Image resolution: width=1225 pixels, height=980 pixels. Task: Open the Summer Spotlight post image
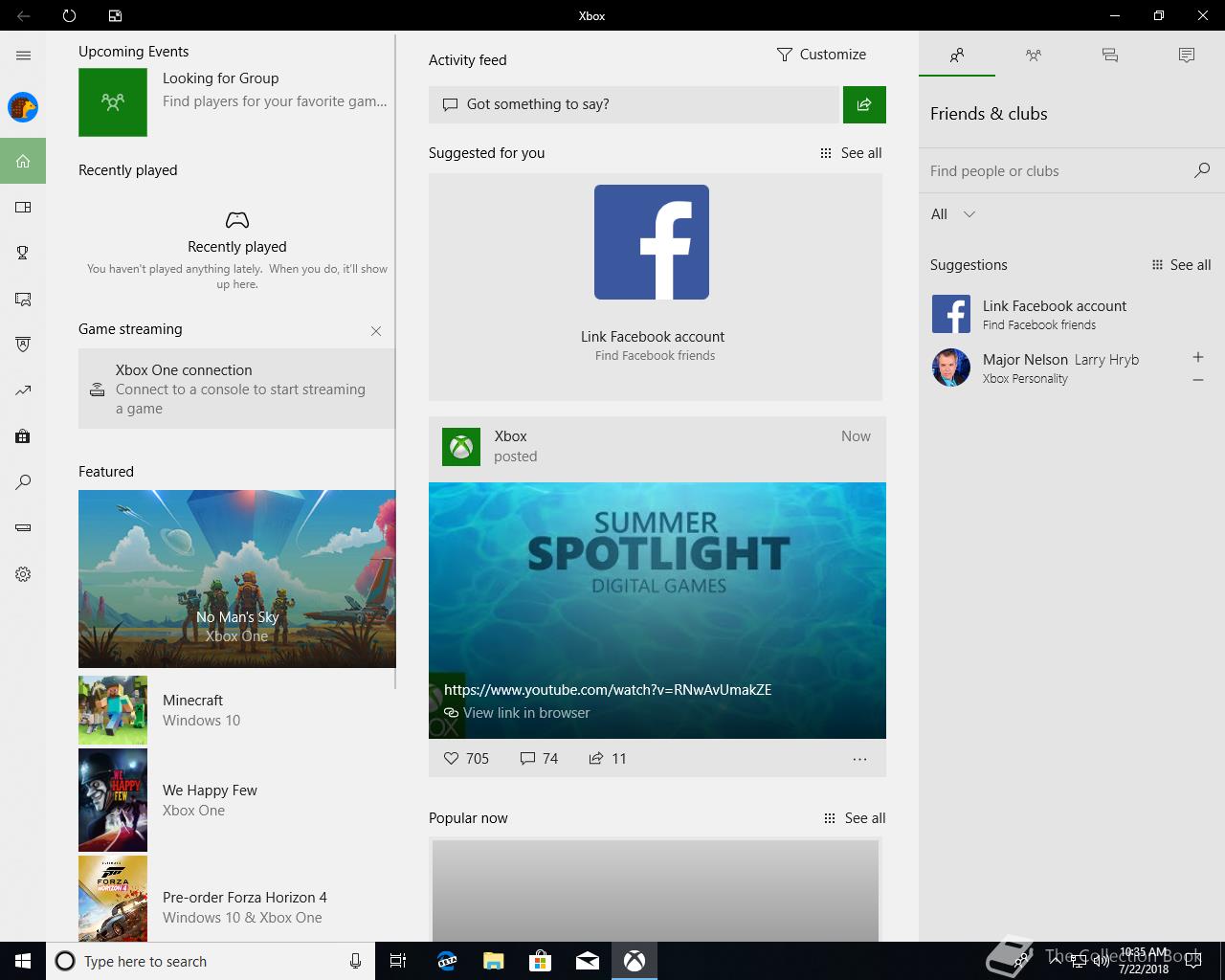657,611
